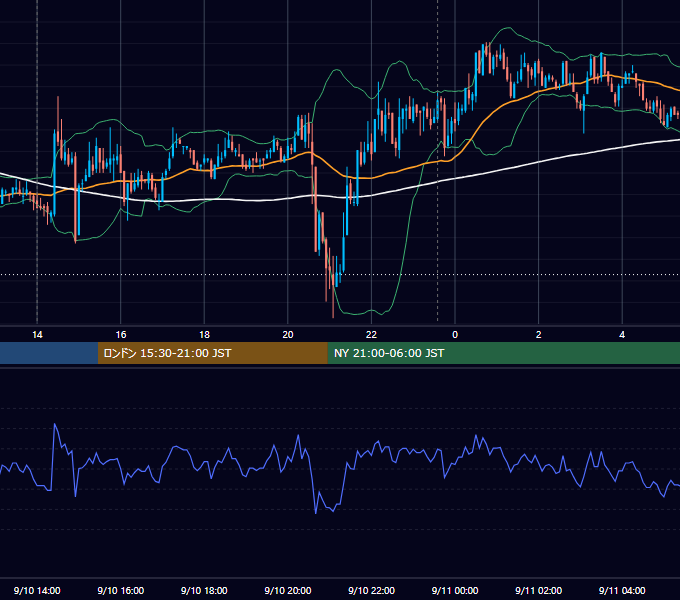This screenshot has width=680, height=600.
Task: Click the NY 21:00-06:00 JST session band
Action: coord(503,353)
